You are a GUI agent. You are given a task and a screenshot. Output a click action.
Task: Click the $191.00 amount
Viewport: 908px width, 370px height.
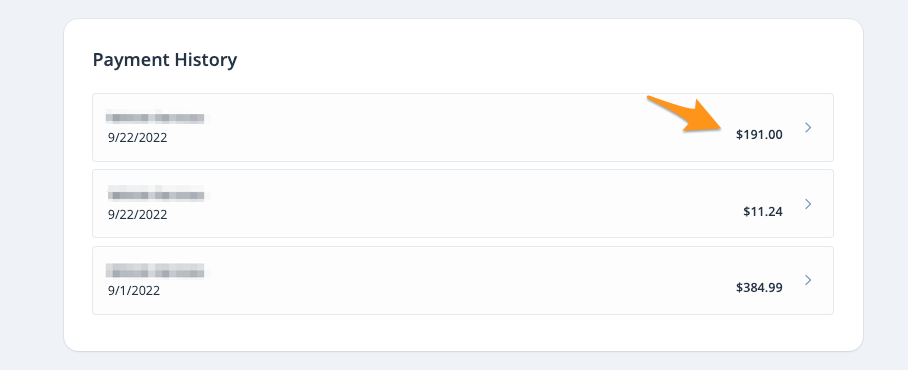[759, 135]
